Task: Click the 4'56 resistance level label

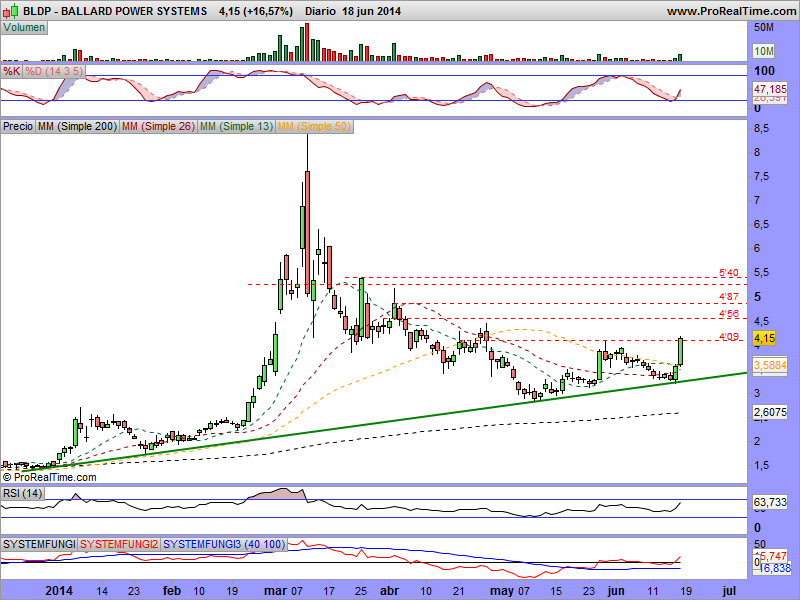Action: pyautogui.click(x=729, y=313)
